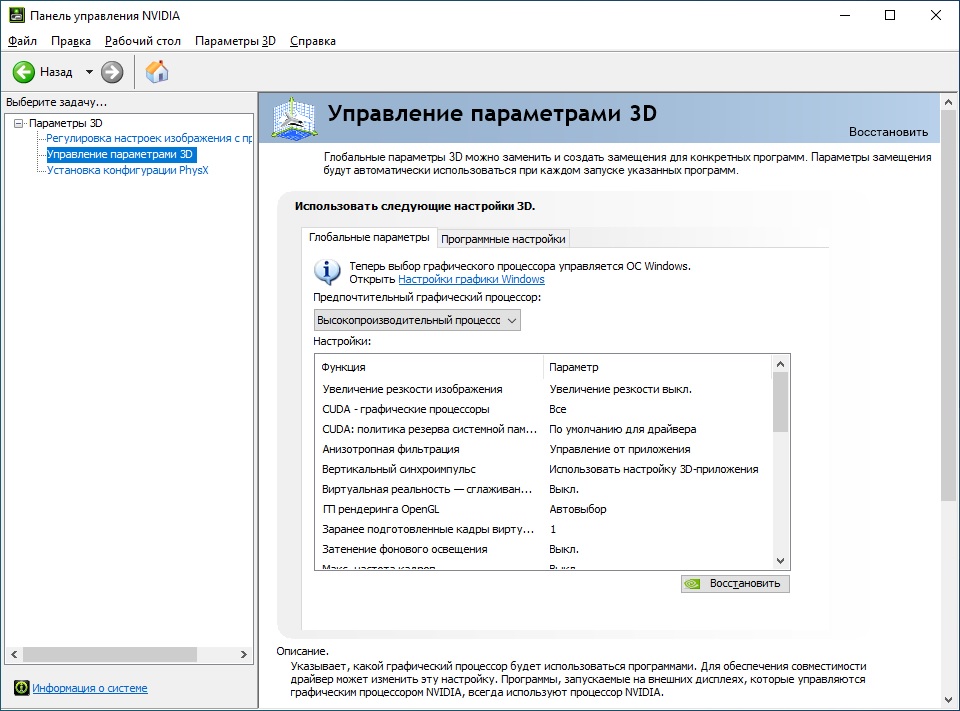Minimize the NVIDIA control panel window
960x711 pixels.
[x=846, y=15]
